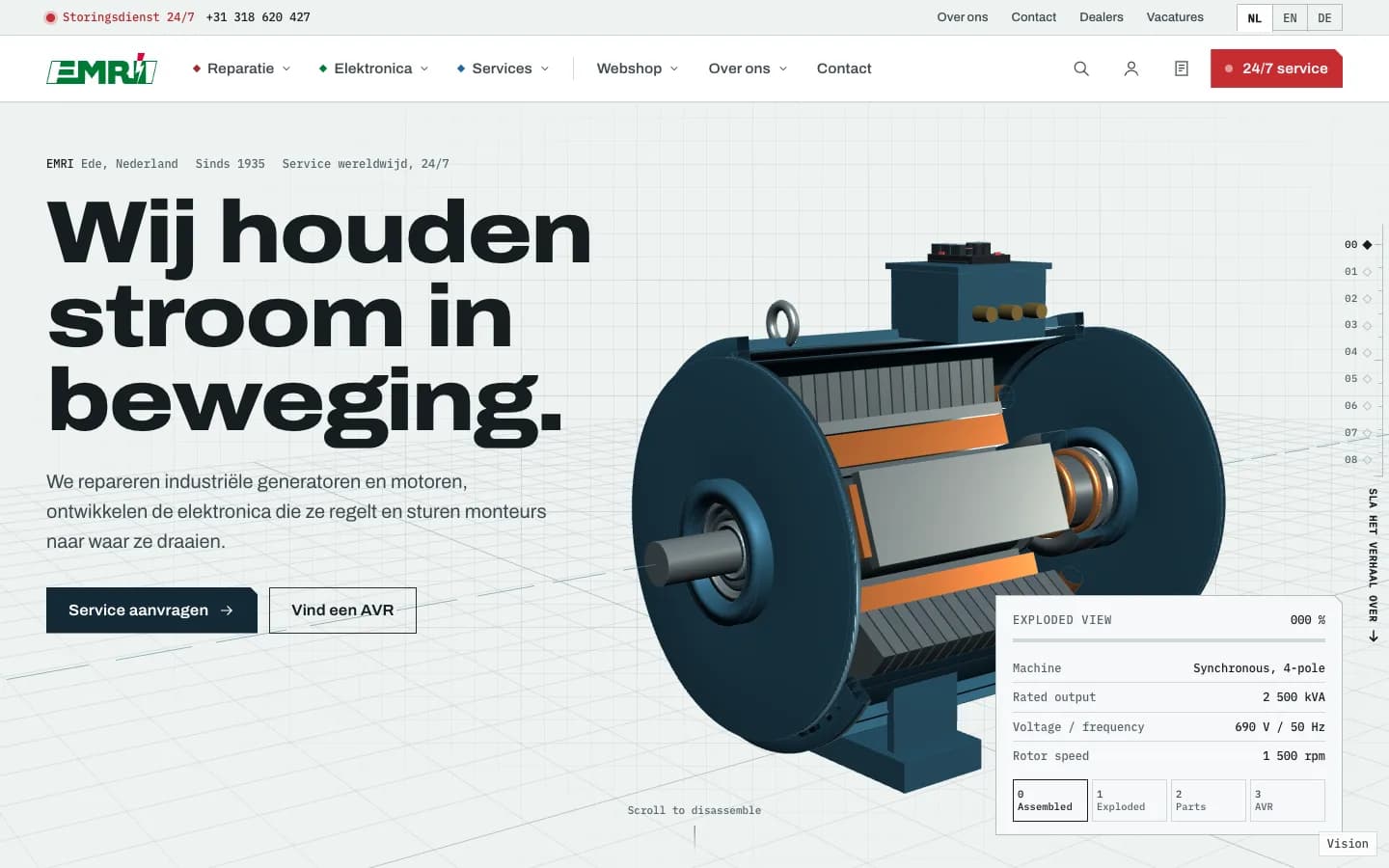
Task: Expand the Services dropdown menu
Action: point(503,68)
